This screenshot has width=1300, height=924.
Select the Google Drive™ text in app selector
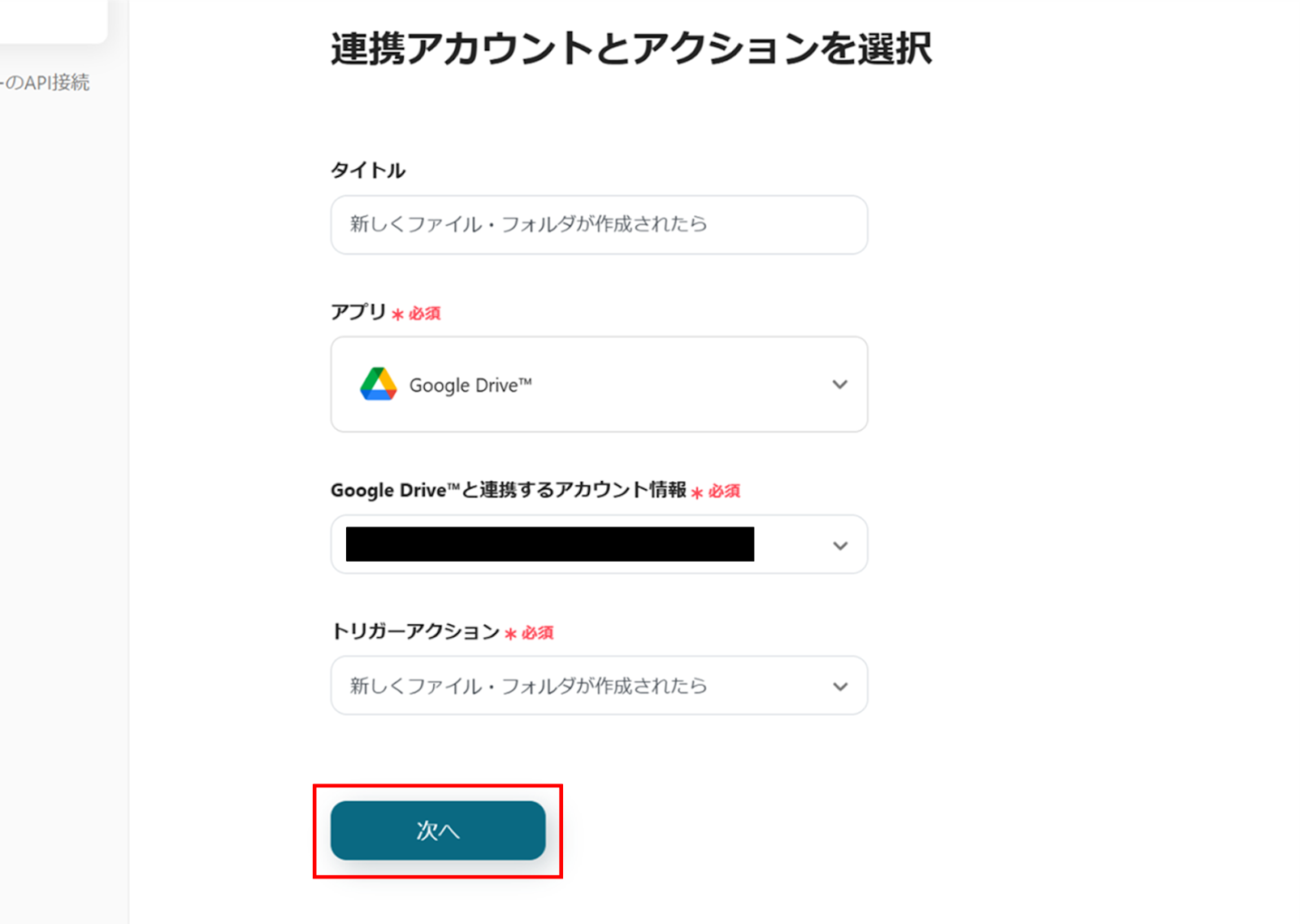pyautogui.click(x=470, y=385)
